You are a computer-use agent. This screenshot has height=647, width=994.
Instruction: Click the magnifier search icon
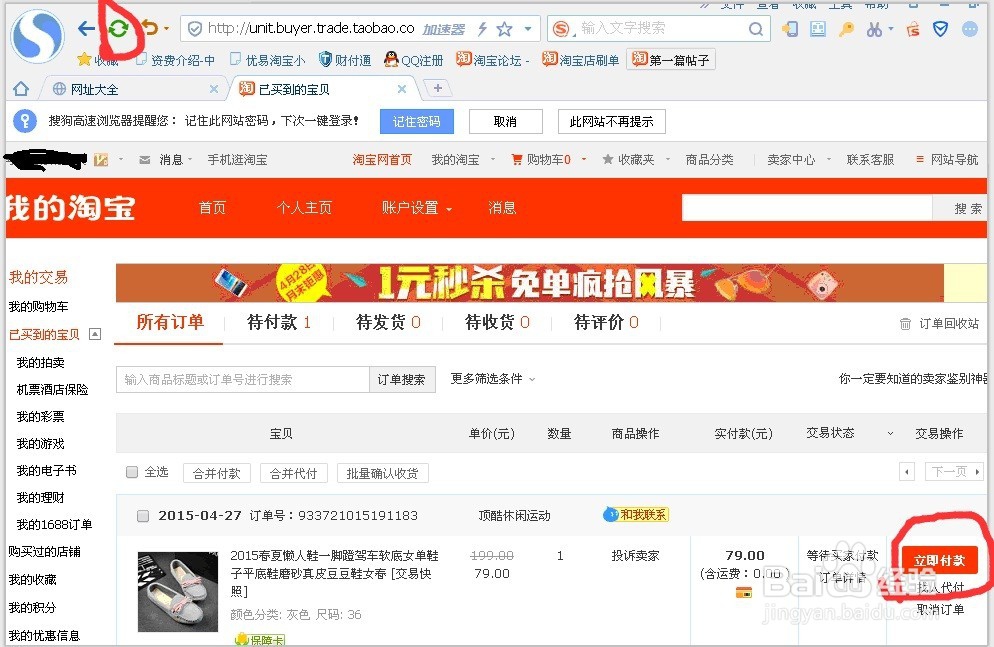pos(756,29)
